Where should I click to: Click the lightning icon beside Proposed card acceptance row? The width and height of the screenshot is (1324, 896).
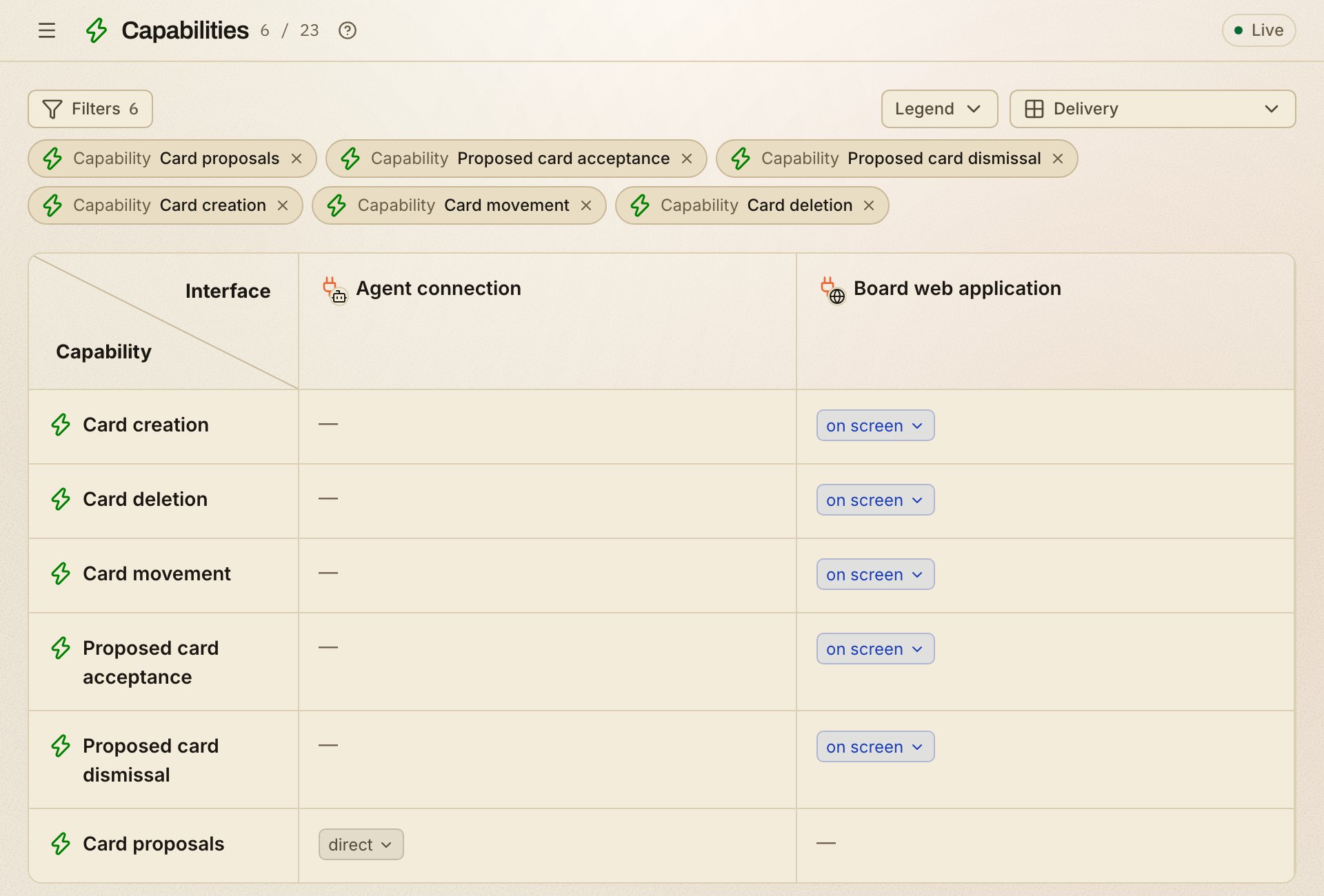click(61, 648)
